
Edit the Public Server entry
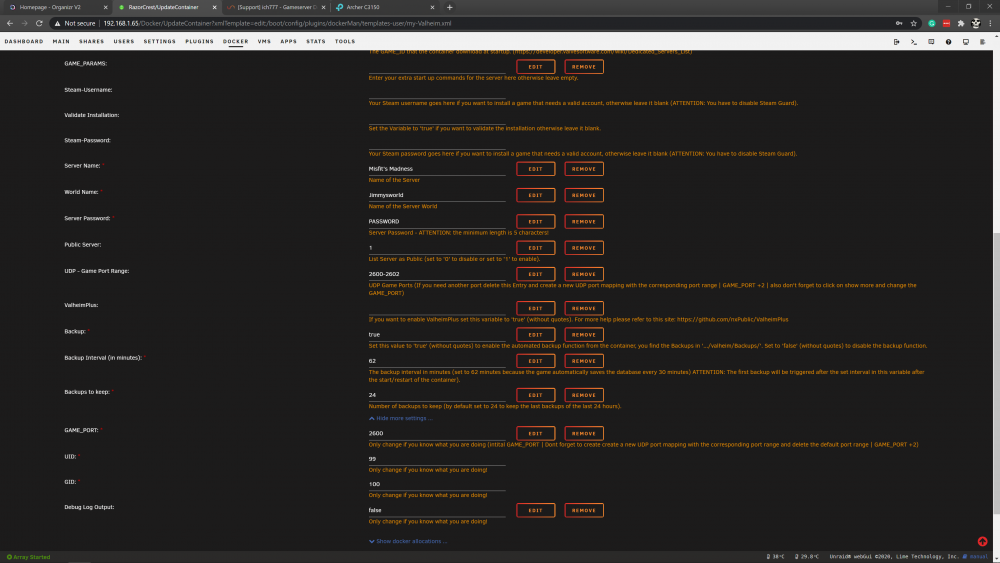pos(536,248)
